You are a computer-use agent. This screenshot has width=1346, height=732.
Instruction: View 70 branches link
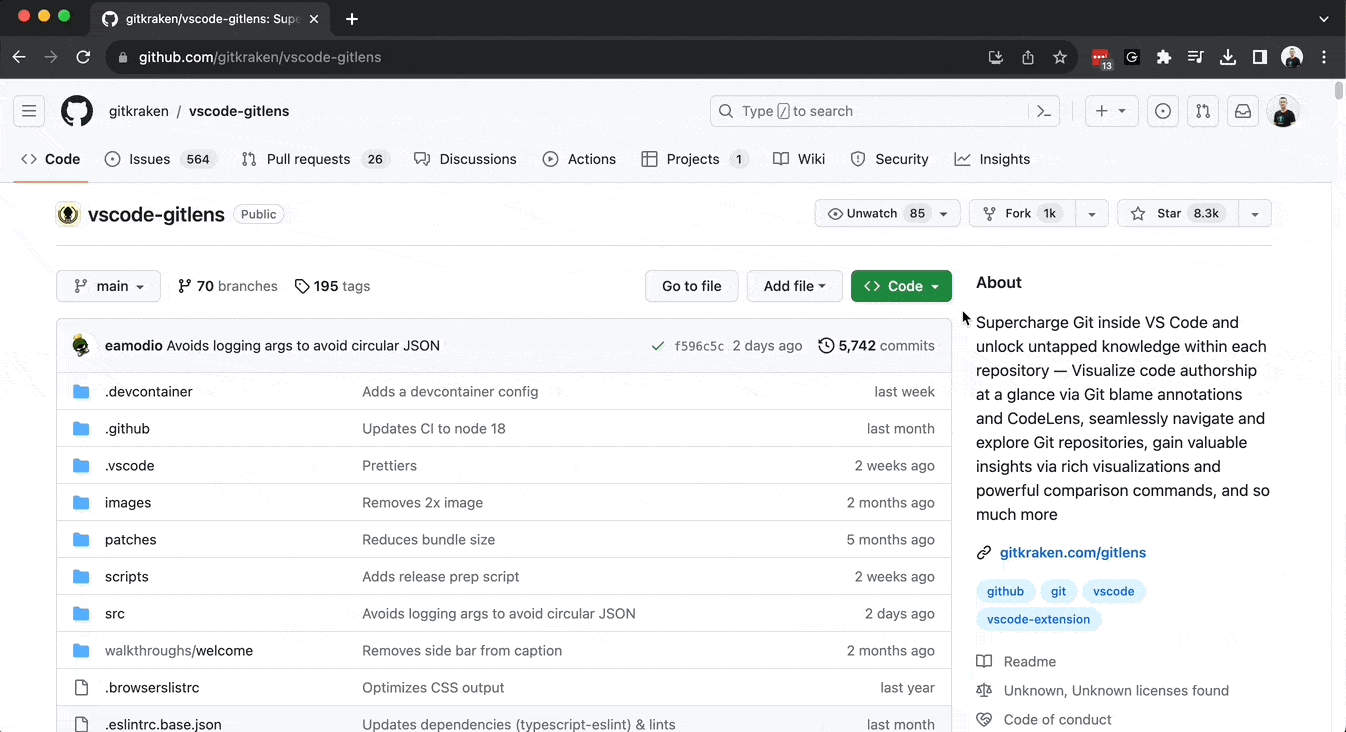click(x=228, y=286)
